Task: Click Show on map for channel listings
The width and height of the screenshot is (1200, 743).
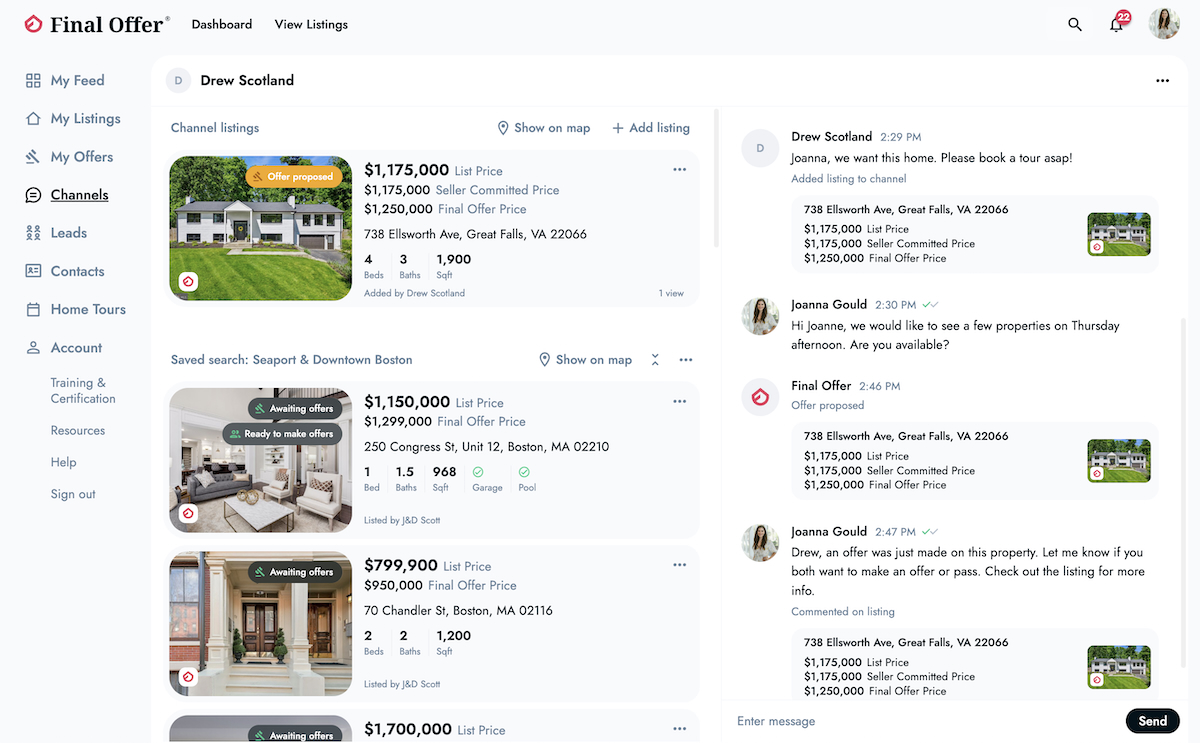Action: point(544,128)
